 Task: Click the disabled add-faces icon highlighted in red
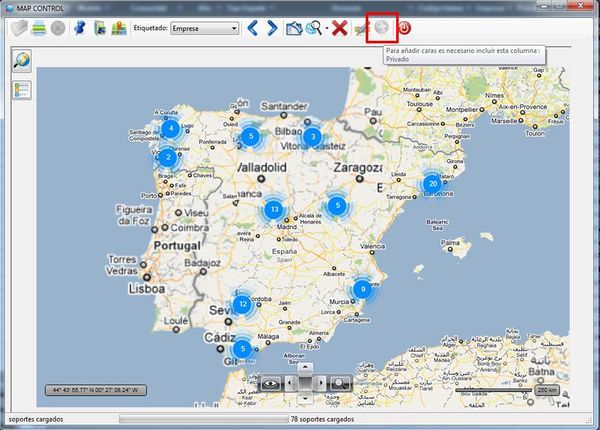381,28
